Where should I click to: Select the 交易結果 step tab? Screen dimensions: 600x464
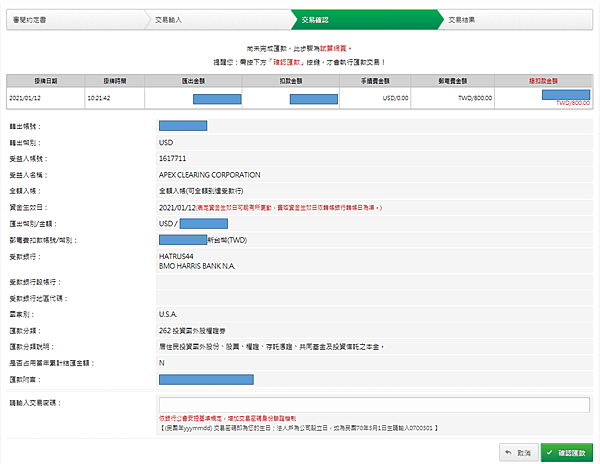[x=517, y=20]
